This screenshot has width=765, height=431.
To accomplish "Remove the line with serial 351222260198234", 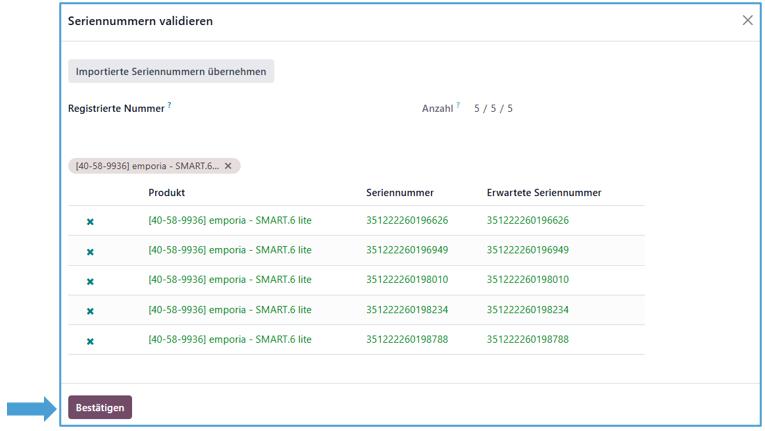I will tap(90, 311).
